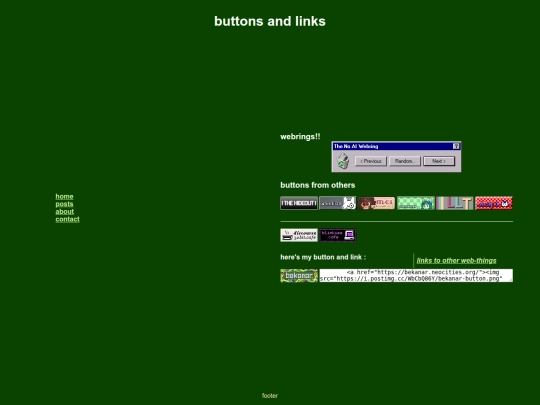540x405 pixels.
Task: Click the Random webring button
Action: pos(405,161)
